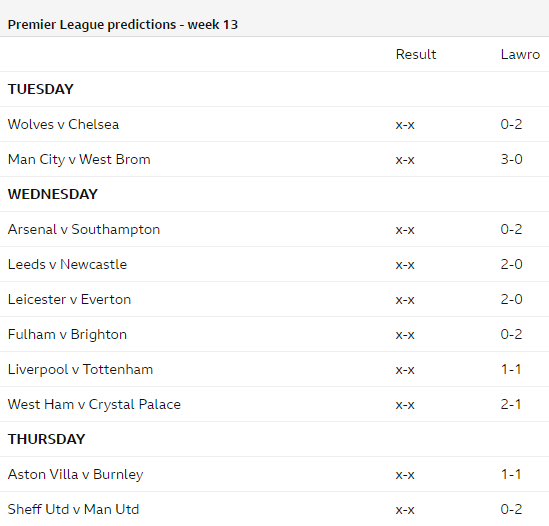This screenshot has width=549, height=526.
Task: Click the Wolves v Chelsea fixture
Action: coord(63,124)
